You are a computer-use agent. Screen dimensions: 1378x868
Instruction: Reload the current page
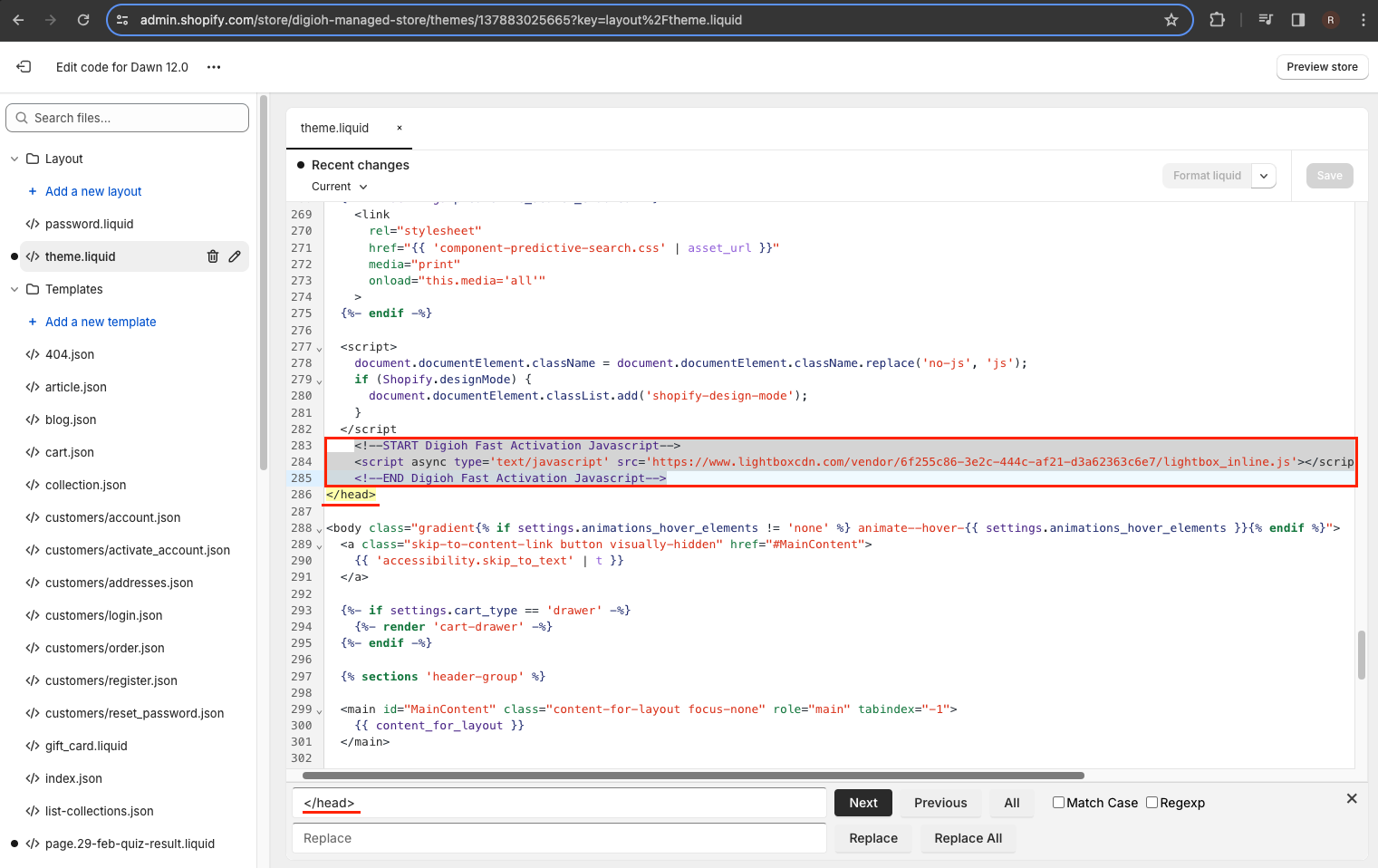click(x=83, y=20)
